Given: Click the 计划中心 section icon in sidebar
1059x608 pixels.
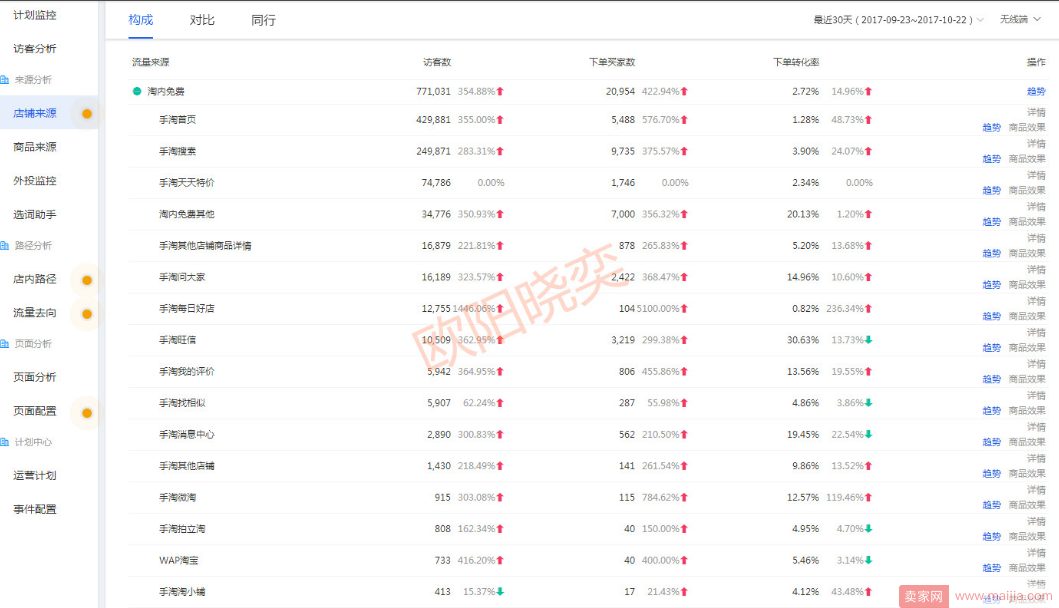Looking at the screenshot, I should [x=4, y=442].
